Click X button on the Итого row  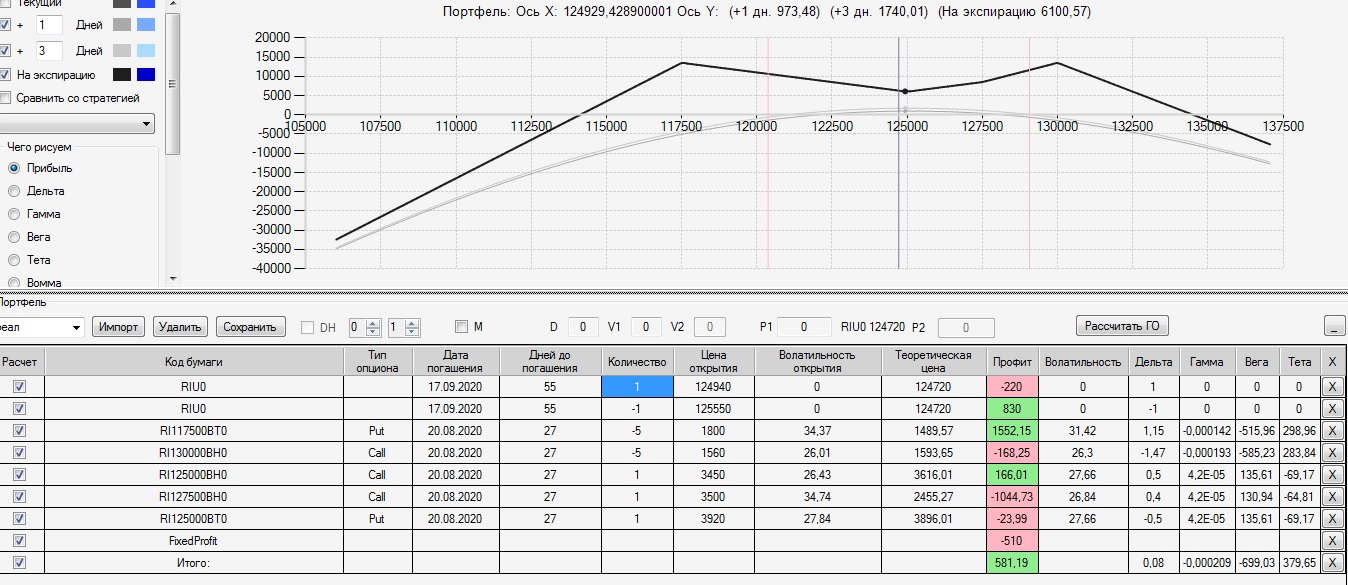click(x=1332, y=562)
